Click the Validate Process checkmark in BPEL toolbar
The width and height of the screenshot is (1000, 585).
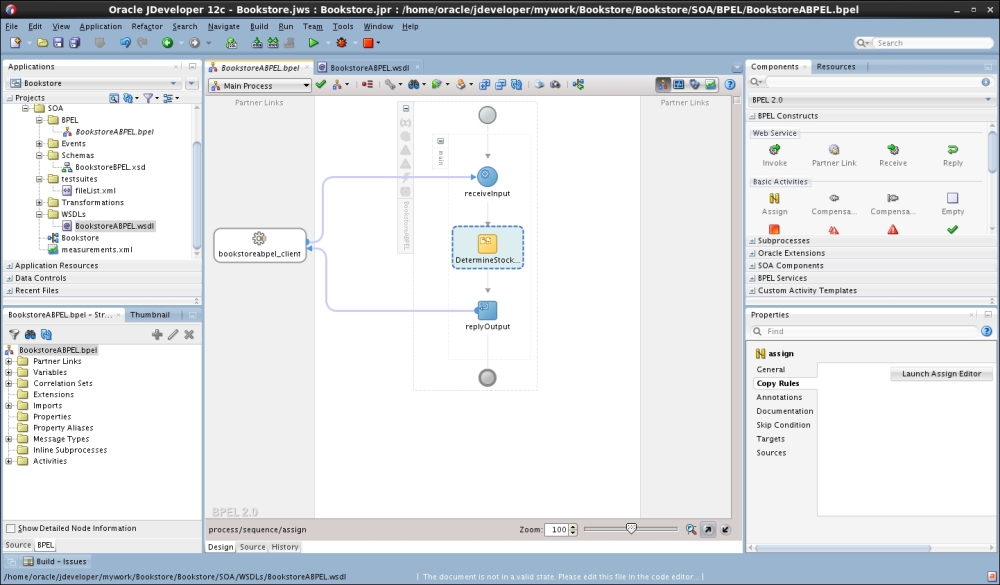[x=320, y=84]
